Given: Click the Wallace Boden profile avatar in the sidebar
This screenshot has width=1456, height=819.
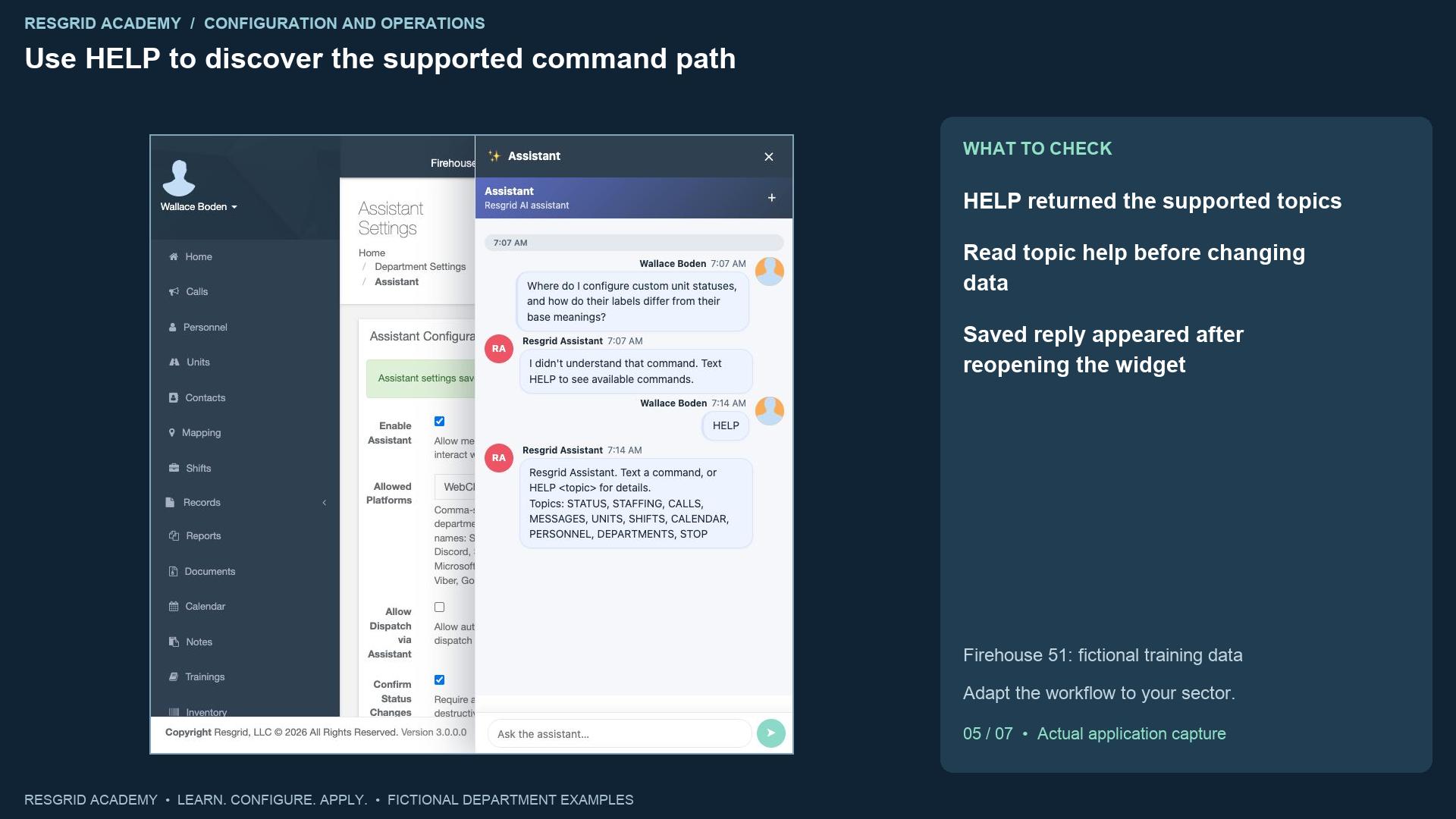Looking at the screenshot, I should (x=179, y=178).
